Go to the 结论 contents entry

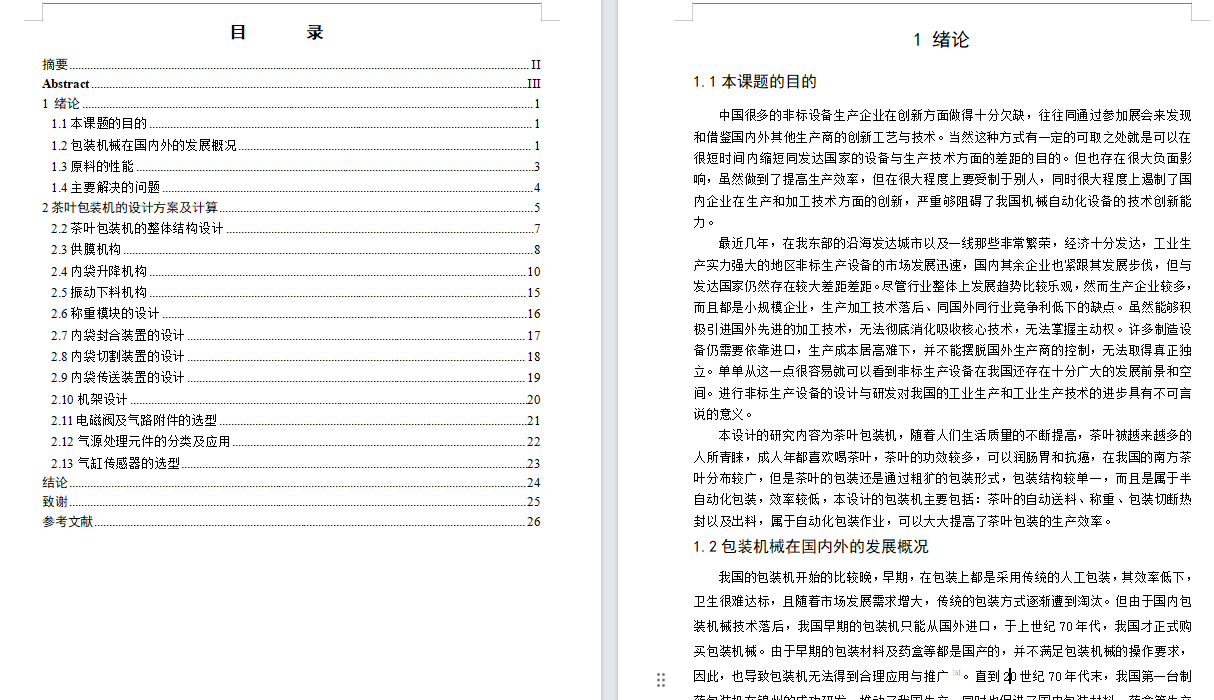(x=291, y=482)
